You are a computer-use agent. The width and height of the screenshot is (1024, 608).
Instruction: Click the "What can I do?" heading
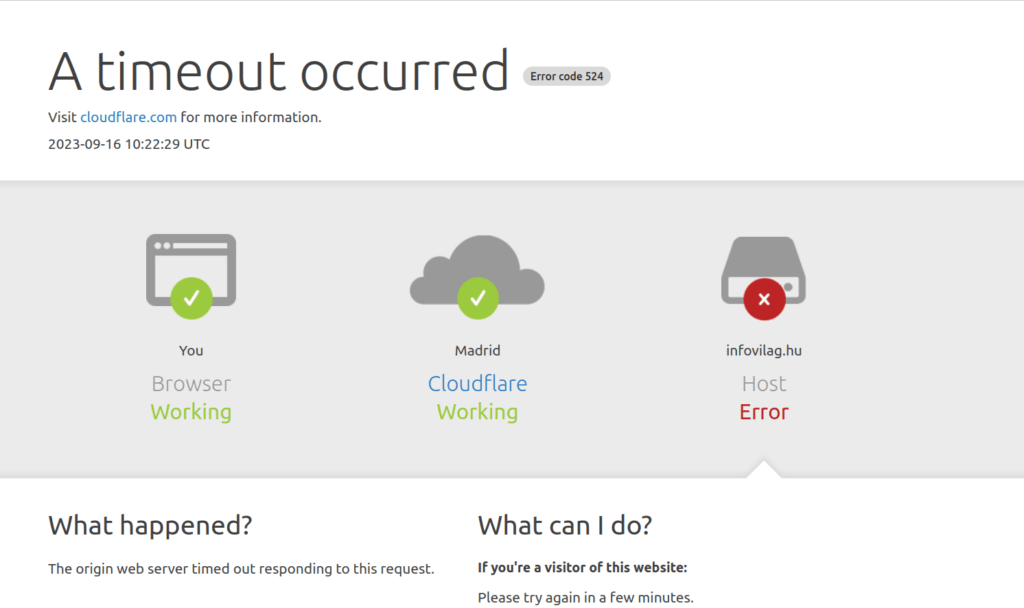point(565,525)
